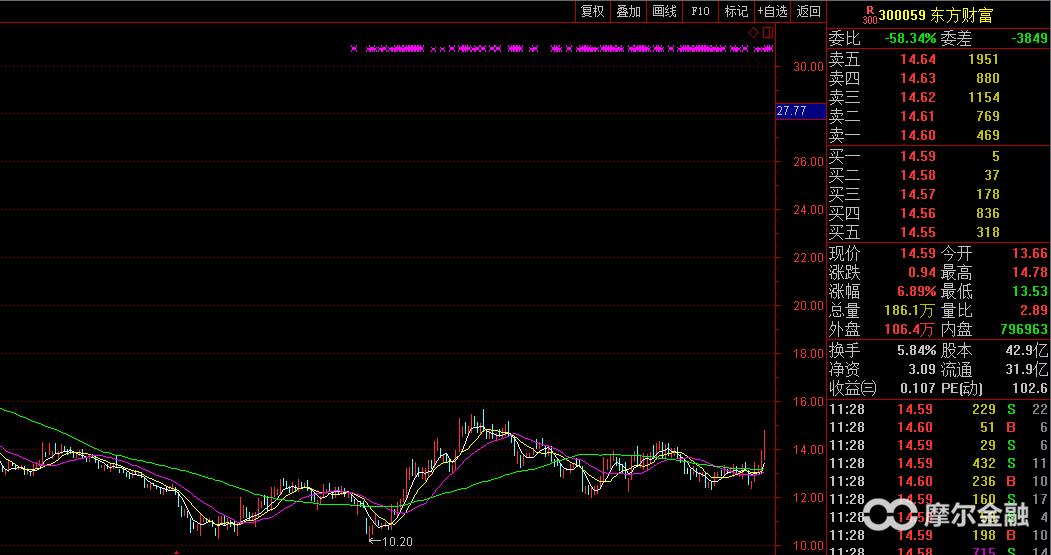The image size is (1051, 555).
Task: Select the 买二 bid row at 14.58
Action: click(x=938, y=175)
